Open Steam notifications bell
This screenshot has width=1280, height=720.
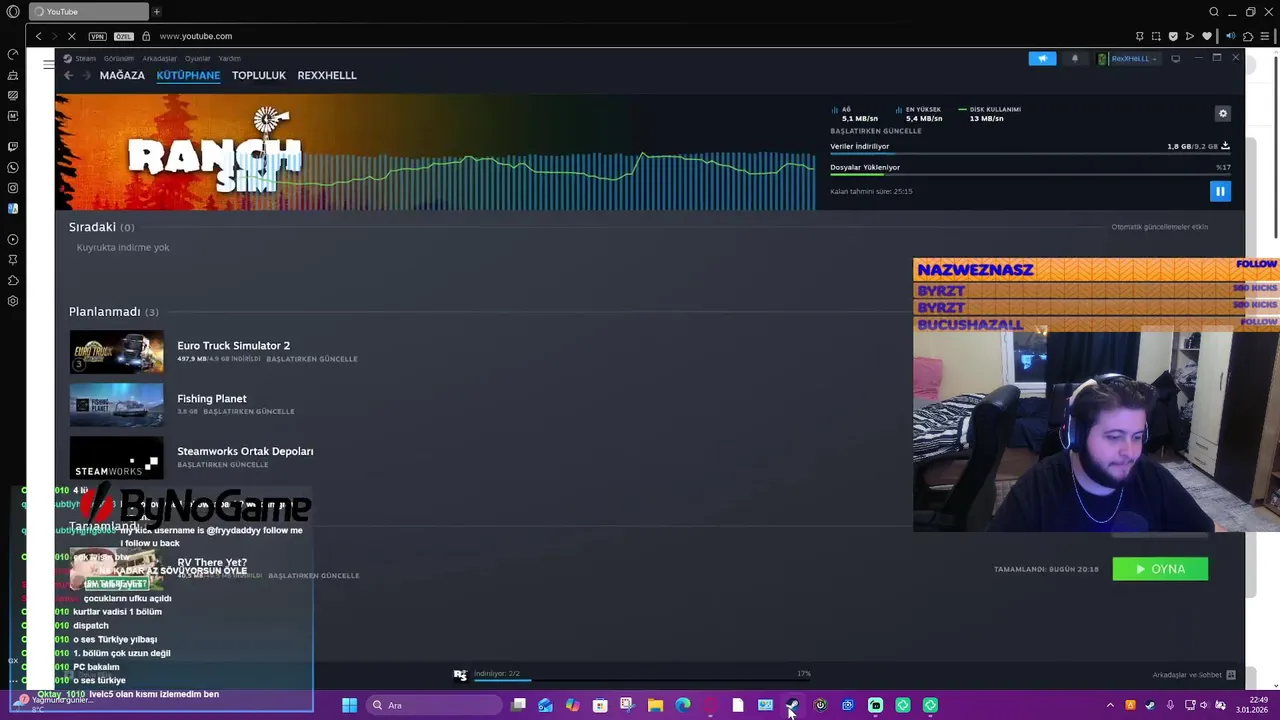[1075, 59]
